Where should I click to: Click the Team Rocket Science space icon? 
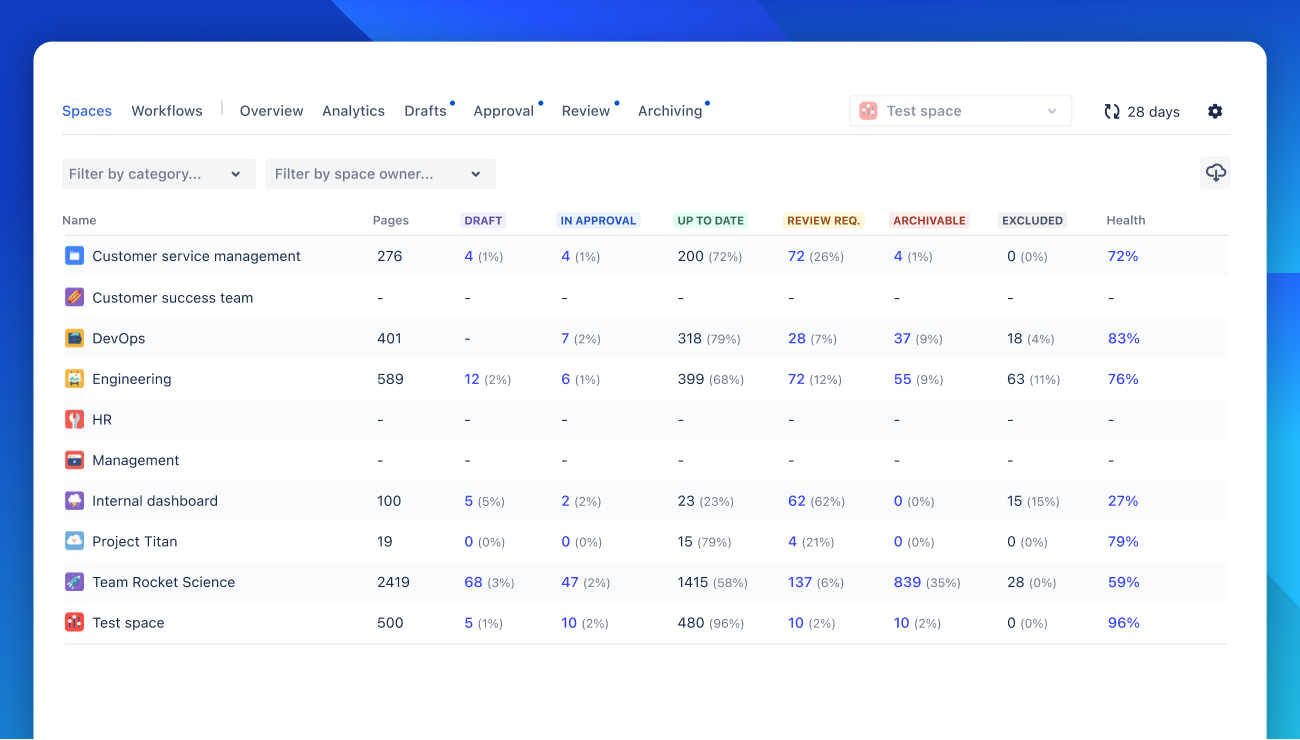(x=74, y=582)
